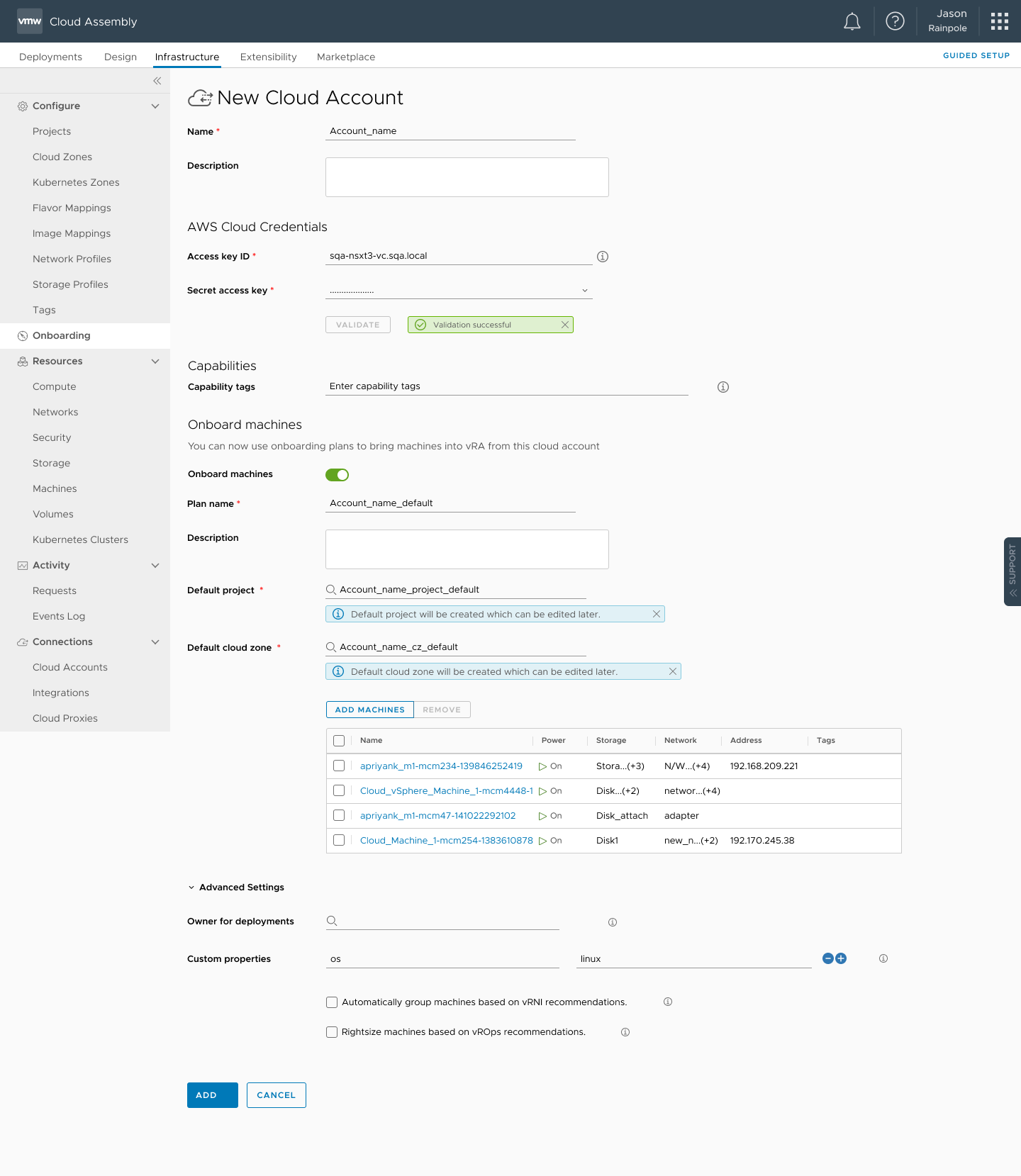
Task: Click the ADD button
Action: pyautogui.click(x=213, y=1095)
